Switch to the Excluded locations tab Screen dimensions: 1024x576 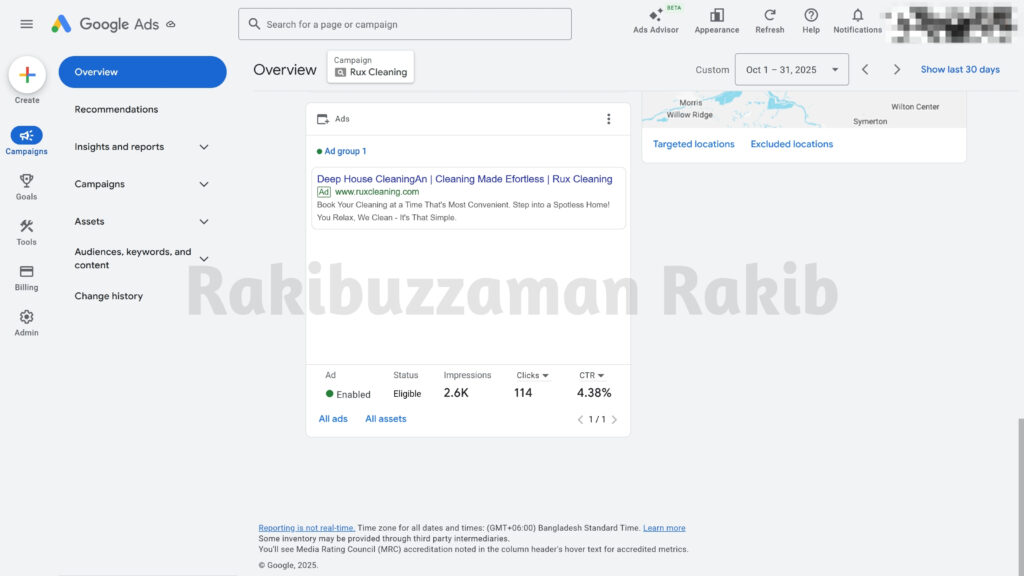(791, 143)
